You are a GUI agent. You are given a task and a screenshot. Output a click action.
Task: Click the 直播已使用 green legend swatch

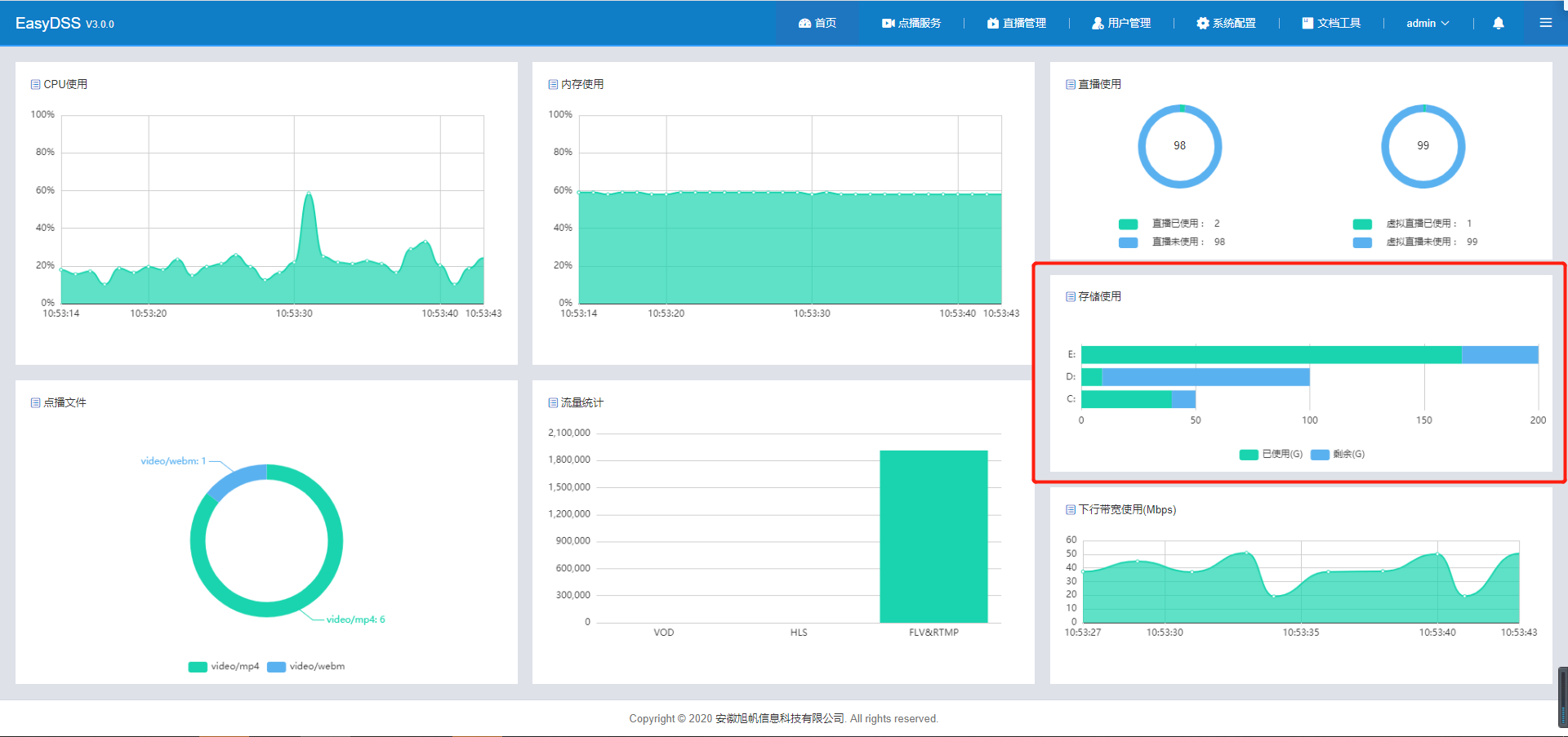(1128, 224)
